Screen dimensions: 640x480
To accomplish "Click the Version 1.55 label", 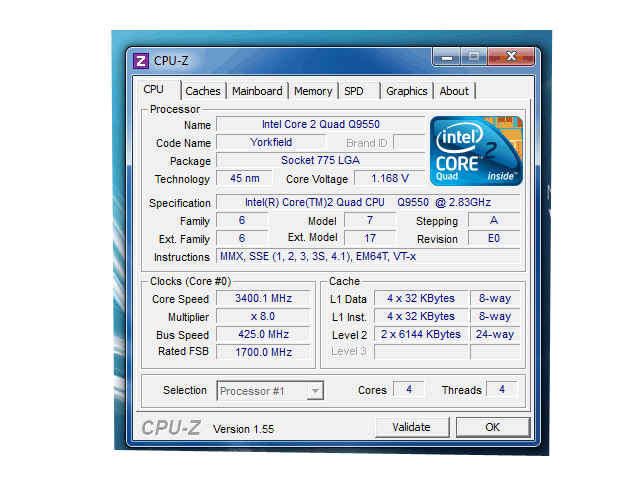I will pos(243,429).
